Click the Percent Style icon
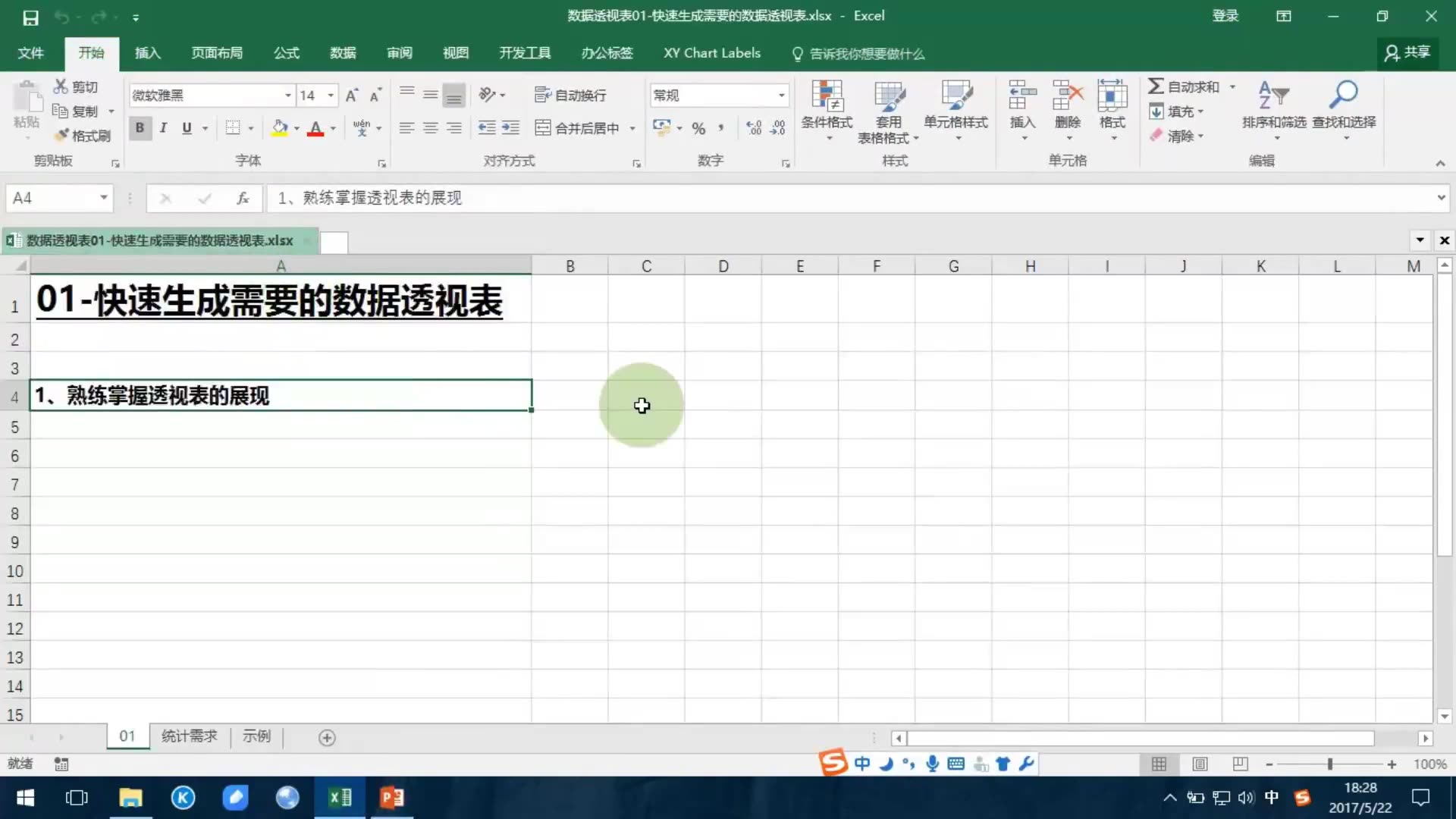This screenshot has width=1456, height=819. pos(698,128)
